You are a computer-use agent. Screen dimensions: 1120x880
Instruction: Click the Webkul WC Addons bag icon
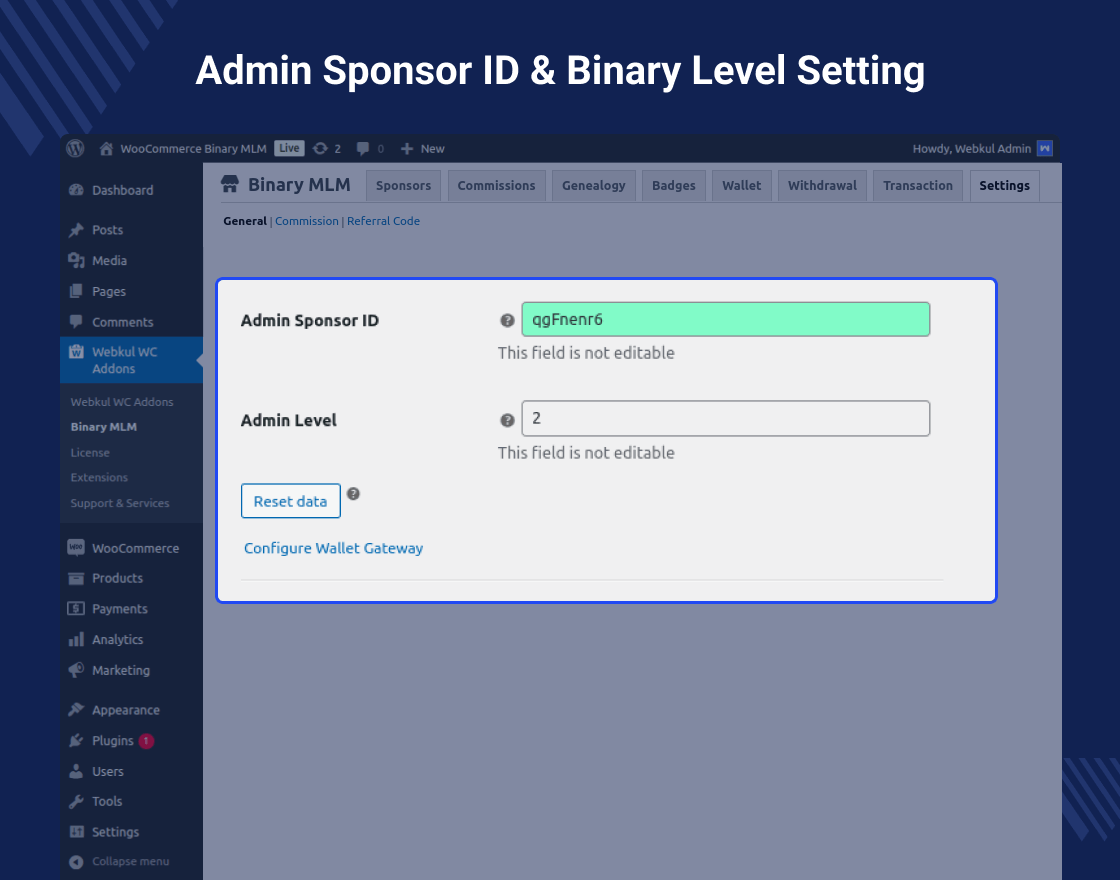coord(76,351)
